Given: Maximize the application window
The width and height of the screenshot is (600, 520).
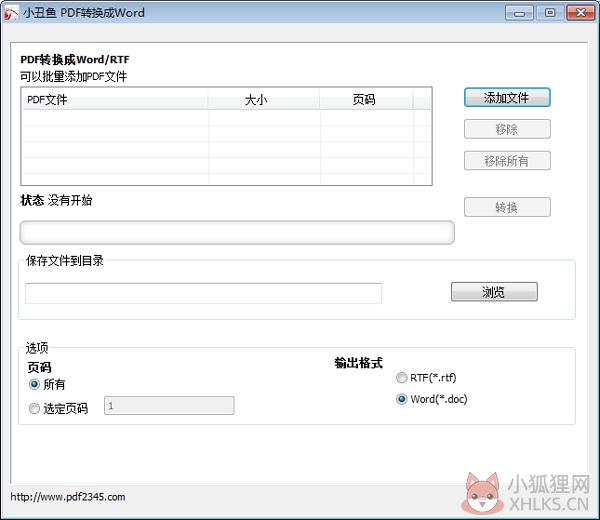Looking at the screenshot, I should point(550,13).
